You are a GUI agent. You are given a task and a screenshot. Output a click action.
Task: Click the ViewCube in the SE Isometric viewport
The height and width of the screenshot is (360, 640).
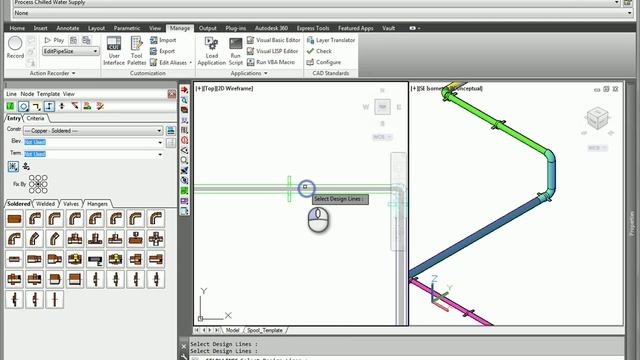click(x=597, y=118)
